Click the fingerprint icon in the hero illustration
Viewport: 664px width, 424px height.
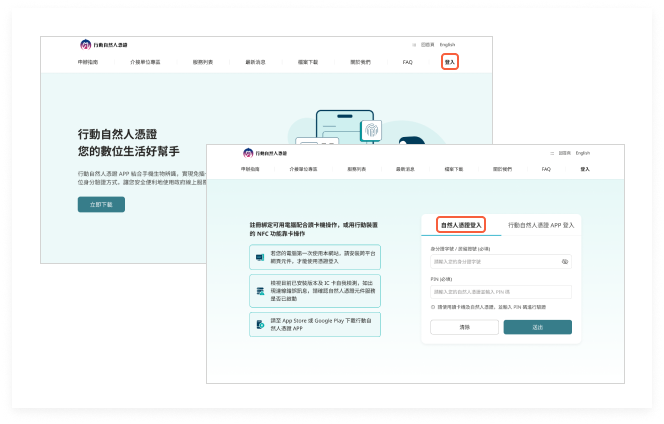pyautogui.click(x=372, y=130)
